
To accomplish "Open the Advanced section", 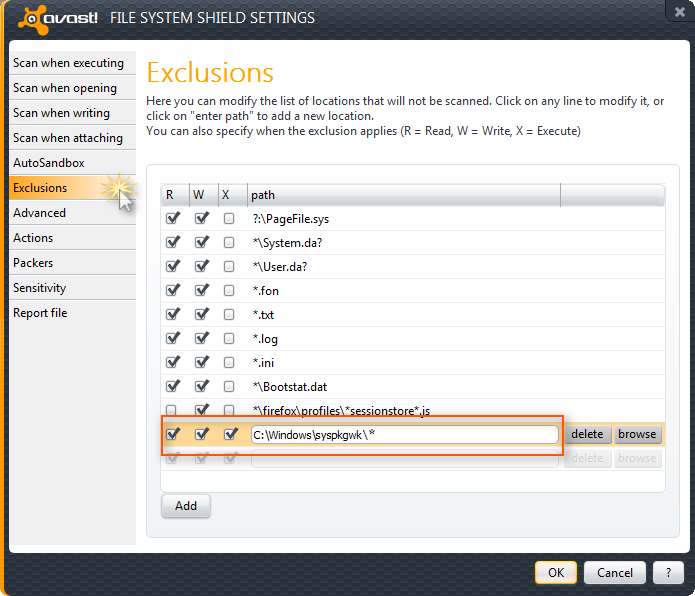I will [72, 213].
